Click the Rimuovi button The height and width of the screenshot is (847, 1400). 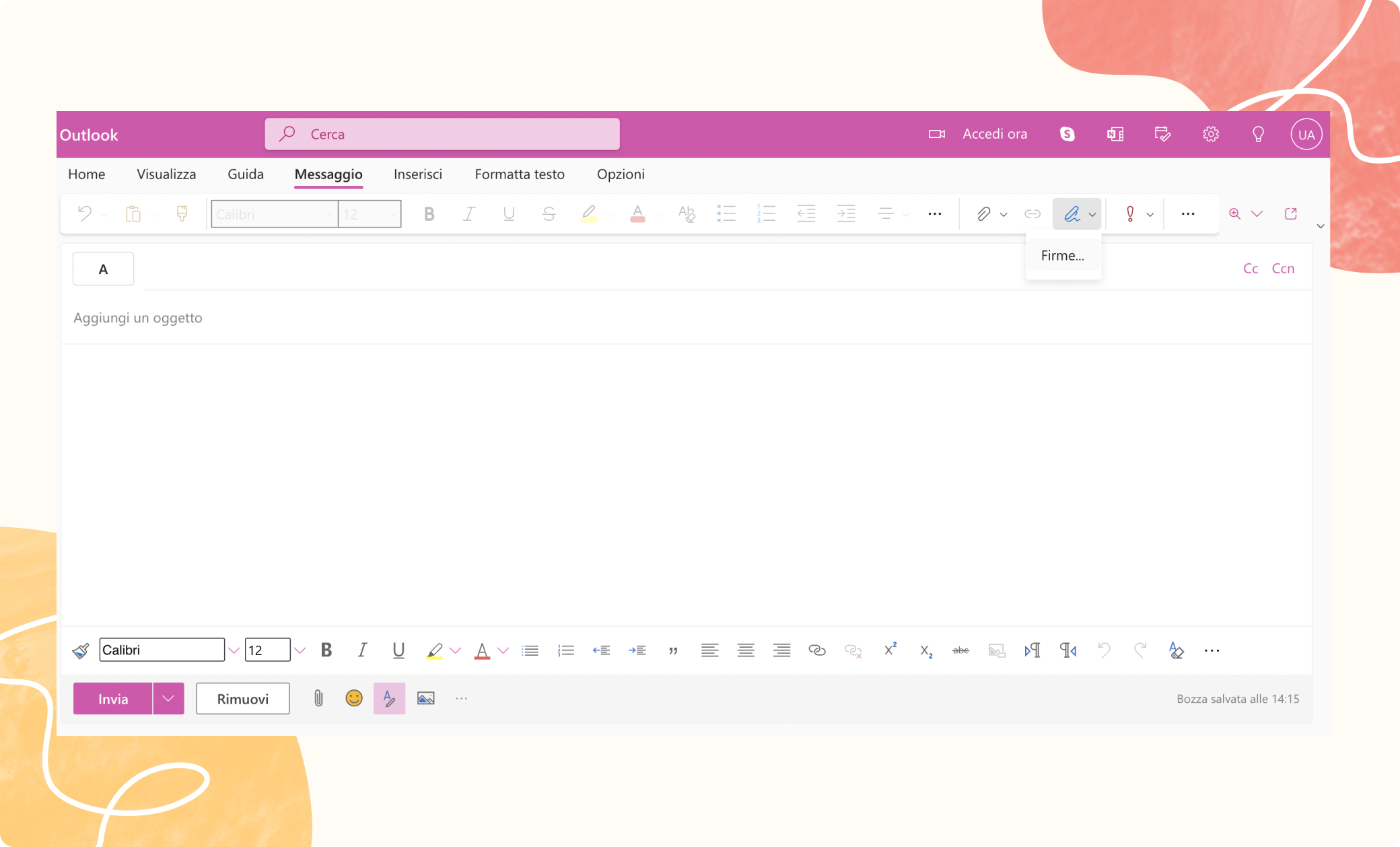coord(242,699)
